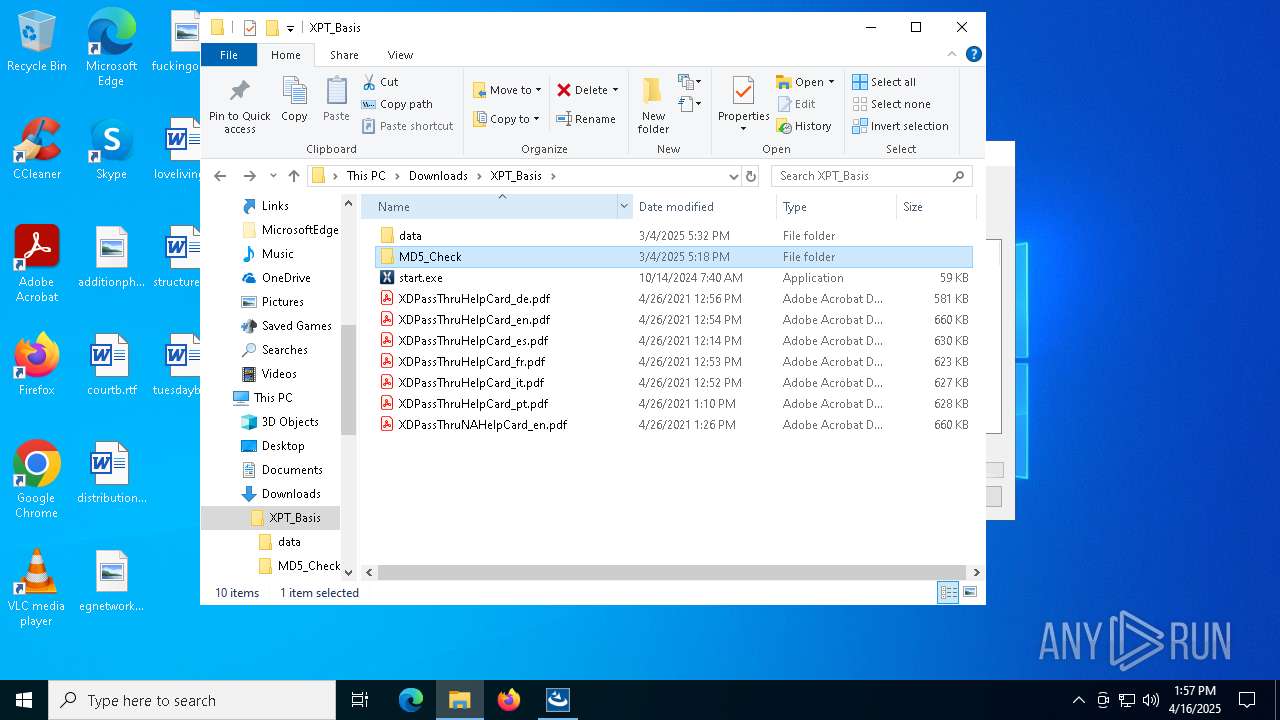Open Microsoft Edge from the taskbar

[x=411, y=700]
